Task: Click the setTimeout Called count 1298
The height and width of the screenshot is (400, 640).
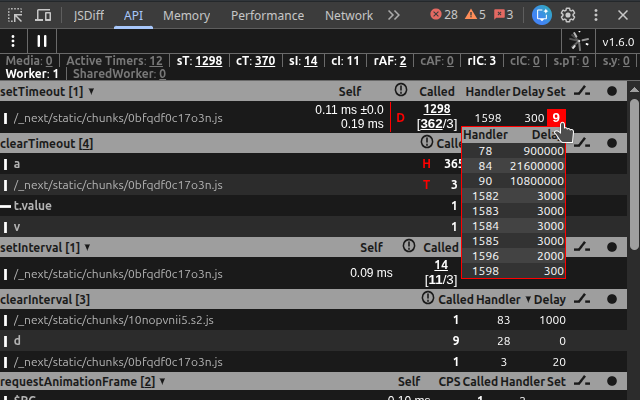Action: point(437,109)
